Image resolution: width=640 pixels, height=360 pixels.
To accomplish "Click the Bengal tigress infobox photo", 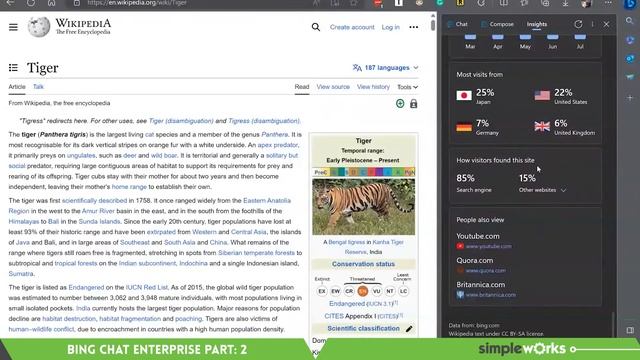I will 363,207.
